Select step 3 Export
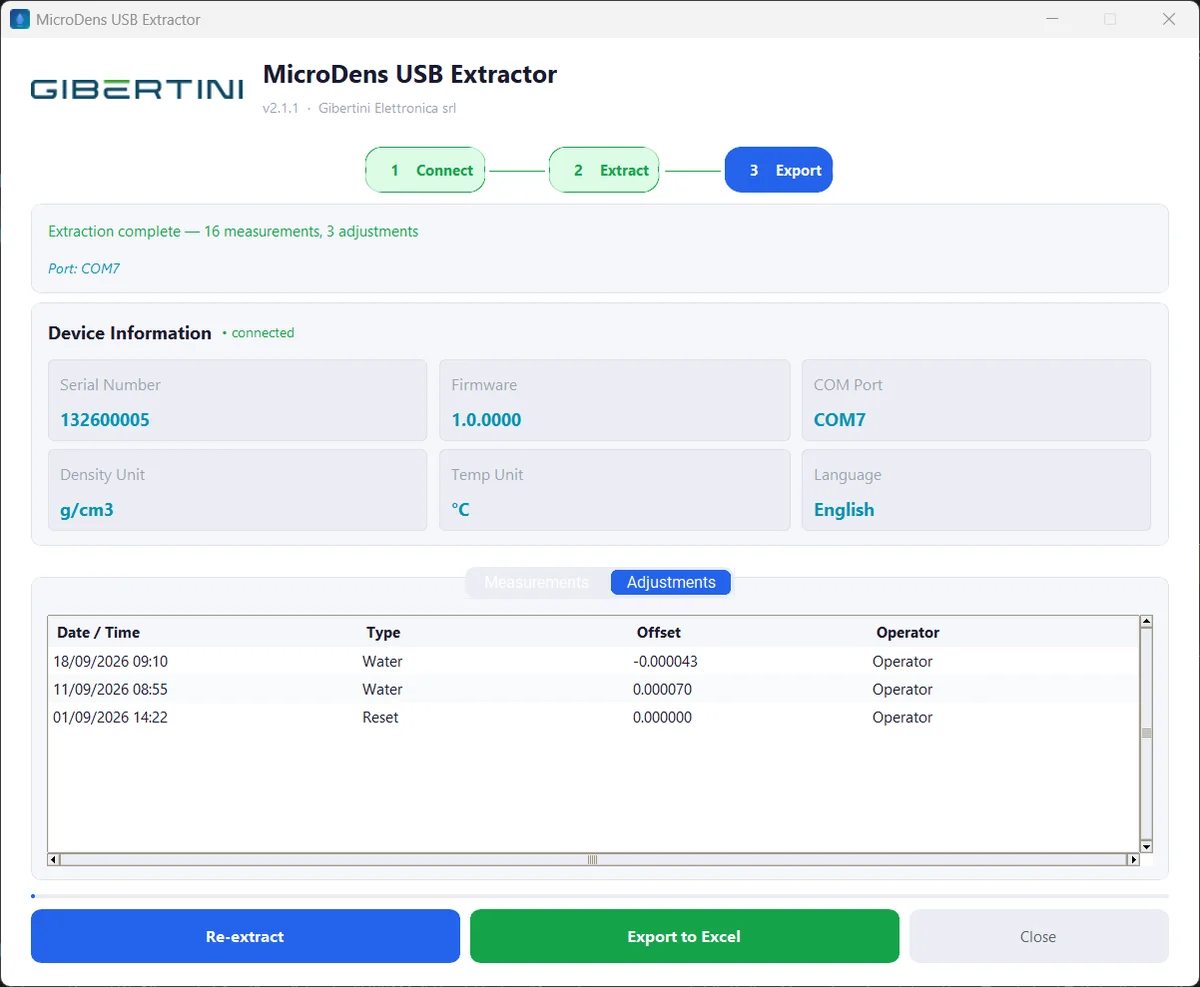The height and width of the screenshot is (987, 1200). click(x=779, y=170)
